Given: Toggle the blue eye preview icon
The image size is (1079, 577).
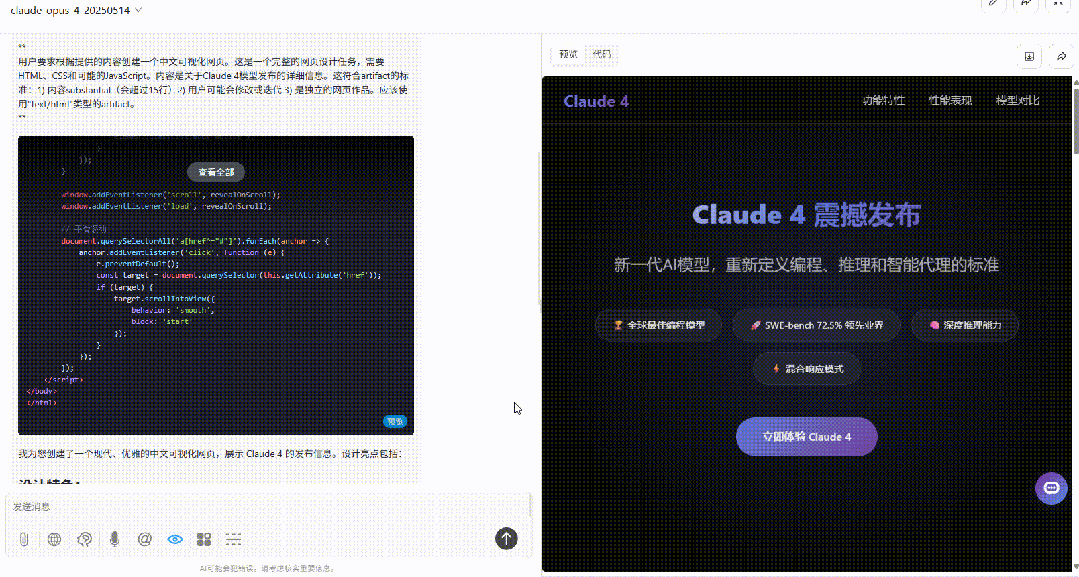Looking at the screenshot, I should pyautogui.click(x=175, y=539).
